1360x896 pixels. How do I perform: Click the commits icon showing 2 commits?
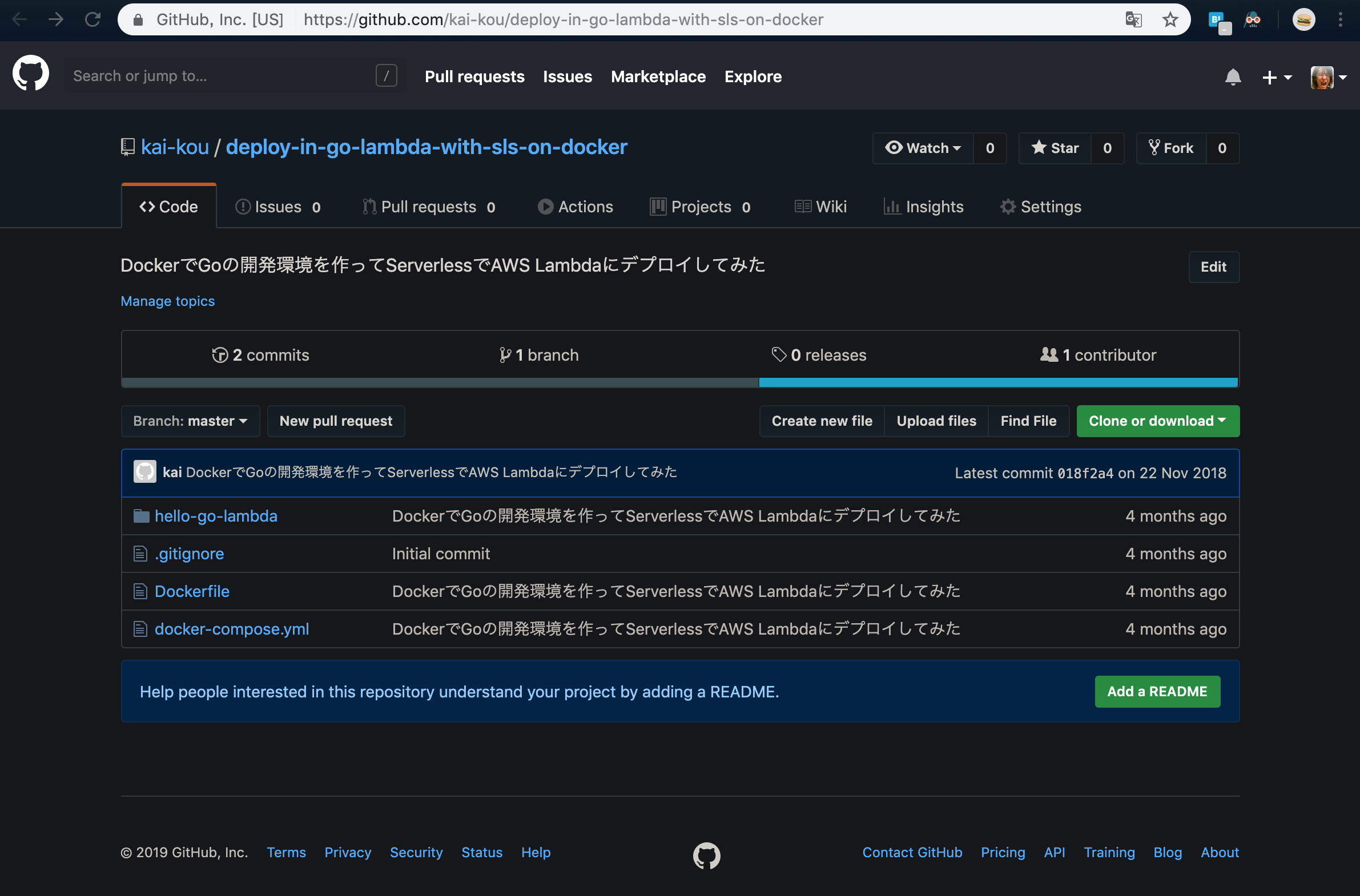click(x=220, y=354)
